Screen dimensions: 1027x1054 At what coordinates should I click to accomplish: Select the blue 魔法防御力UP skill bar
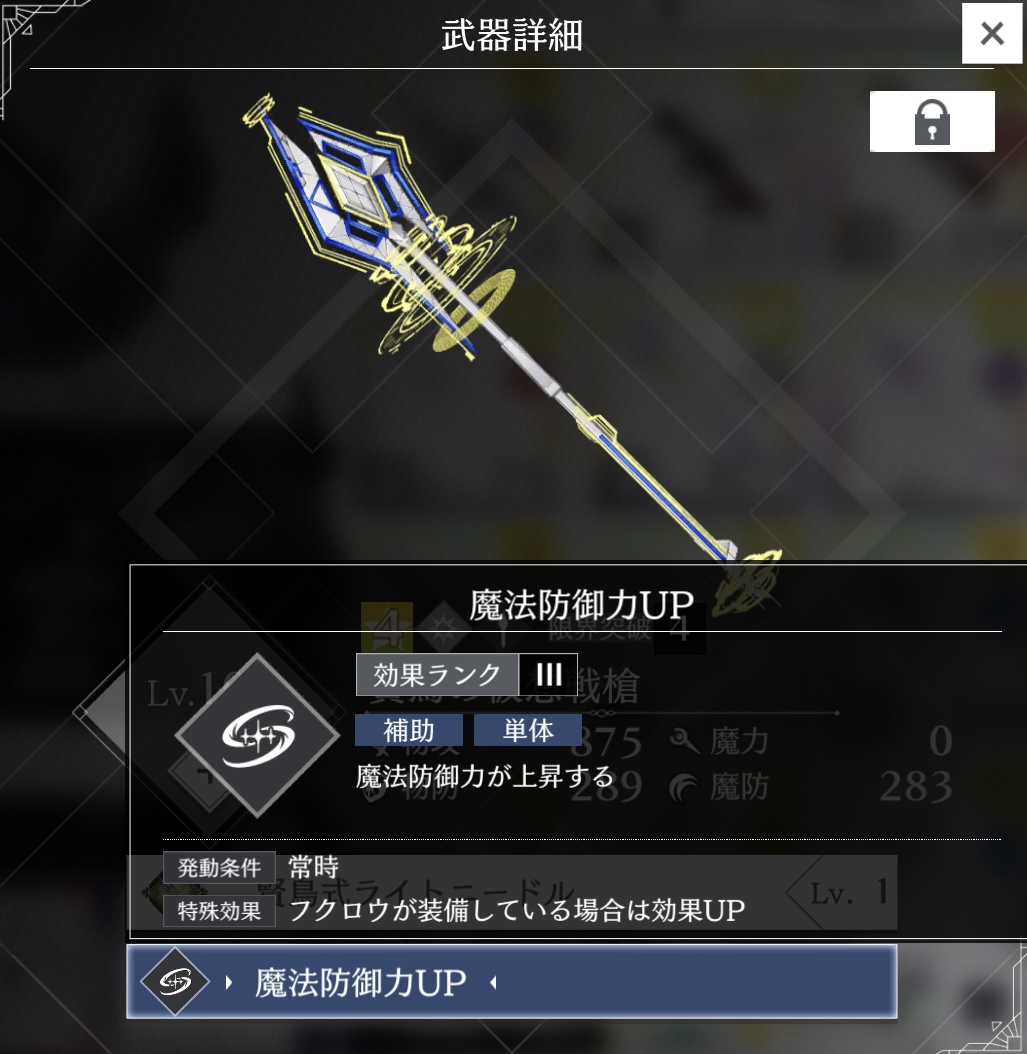[511, 981]
